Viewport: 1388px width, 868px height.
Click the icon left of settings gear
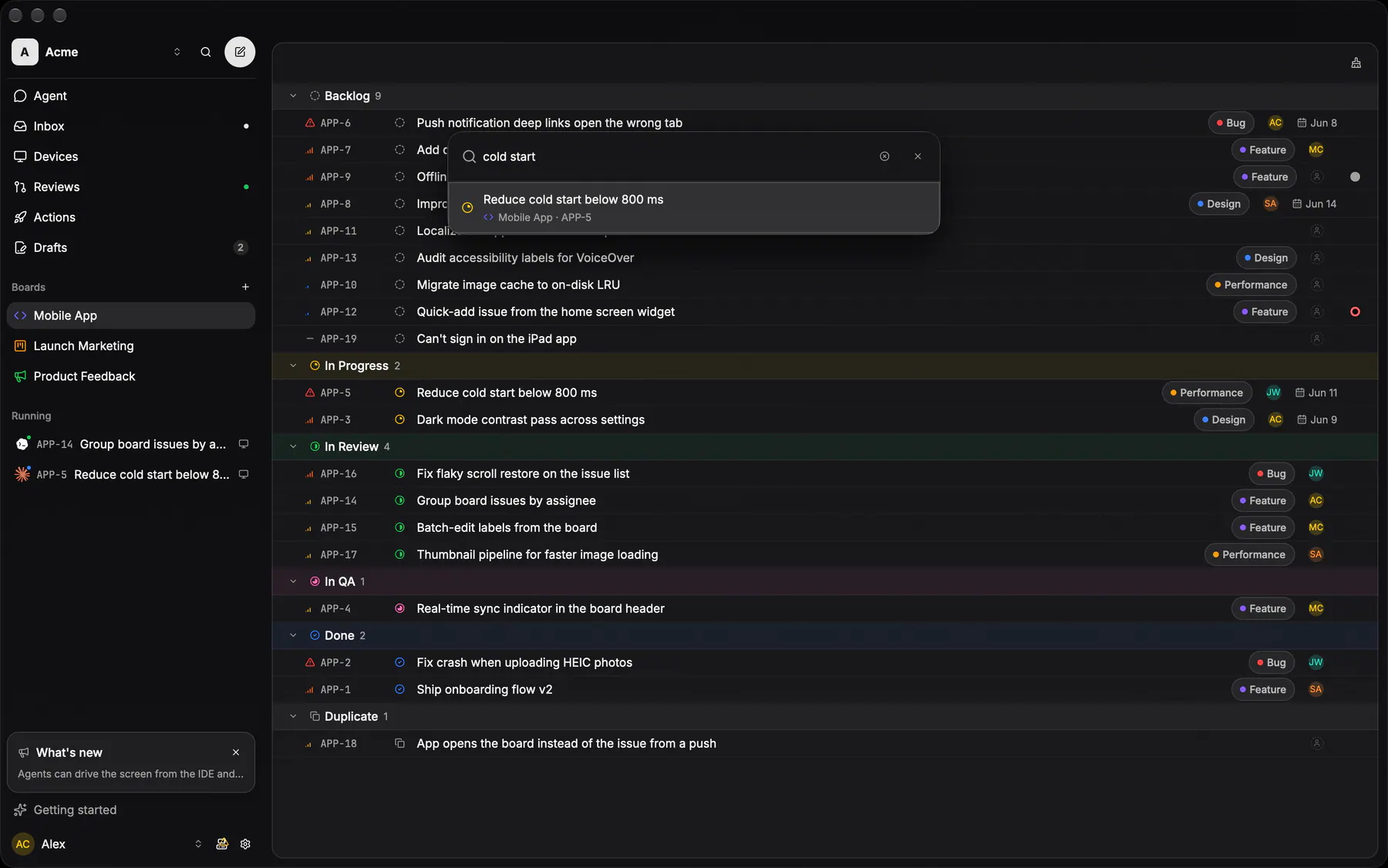(222, 844)
